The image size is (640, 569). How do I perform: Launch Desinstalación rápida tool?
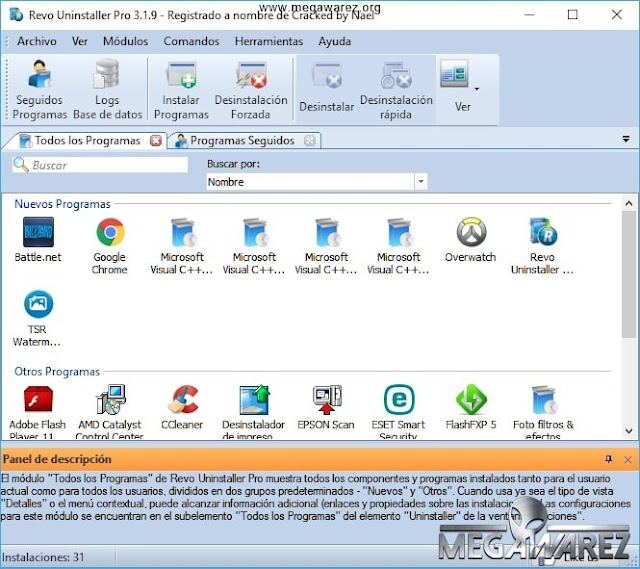coord(396,89)
